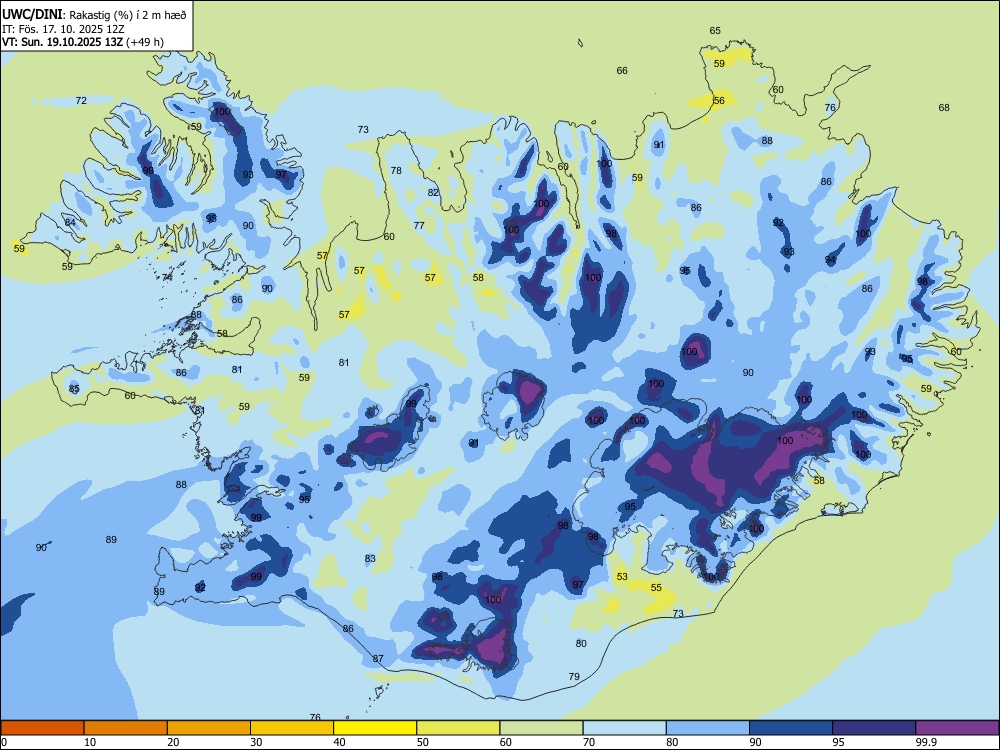The width and height of the screenshot is (1000, 750).
Task: Select the map value '79'
Action: point(574,677)
